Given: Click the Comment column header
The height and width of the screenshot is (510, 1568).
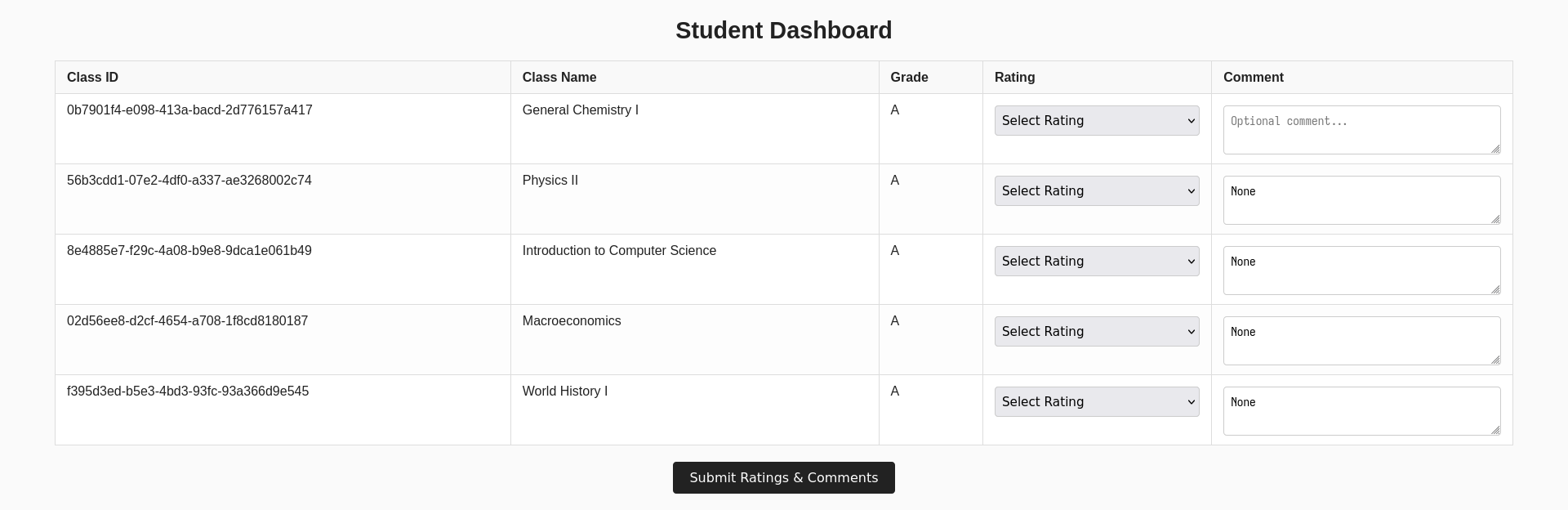Looking at the screenshot, I should (x=1253, y=77).
